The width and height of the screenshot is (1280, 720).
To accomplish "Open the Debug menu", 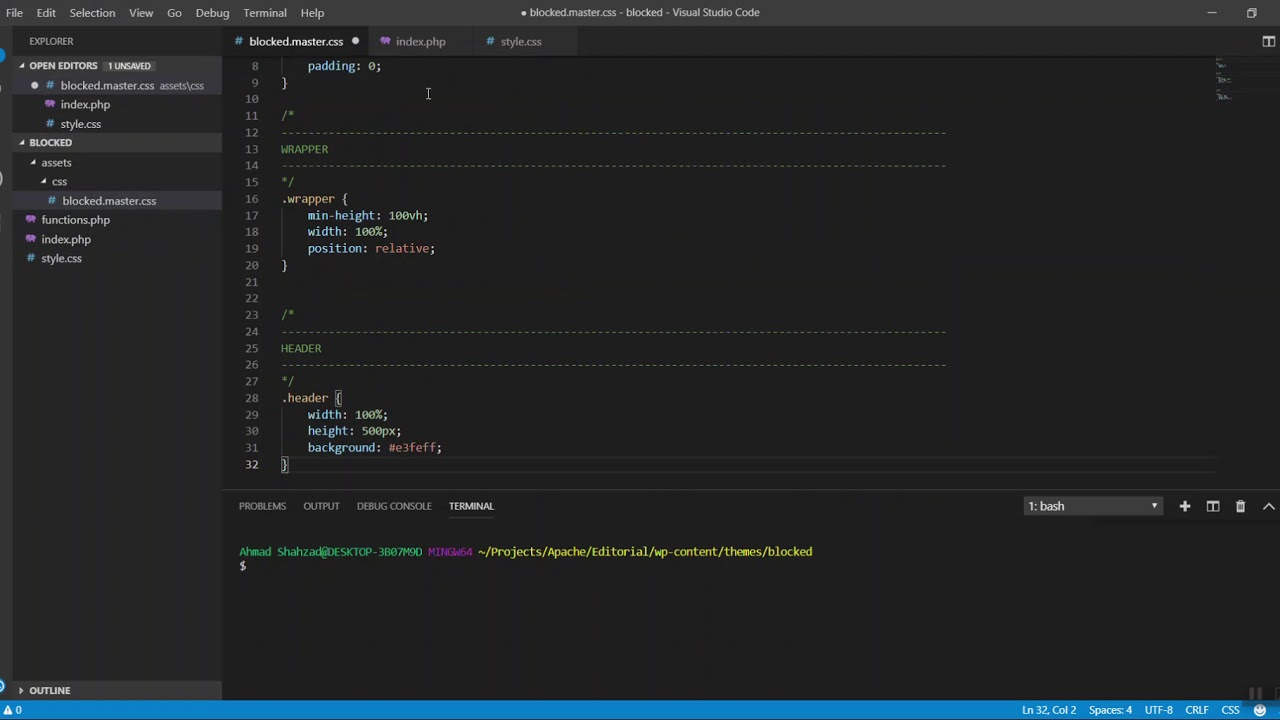I will (x=212, y=13).
